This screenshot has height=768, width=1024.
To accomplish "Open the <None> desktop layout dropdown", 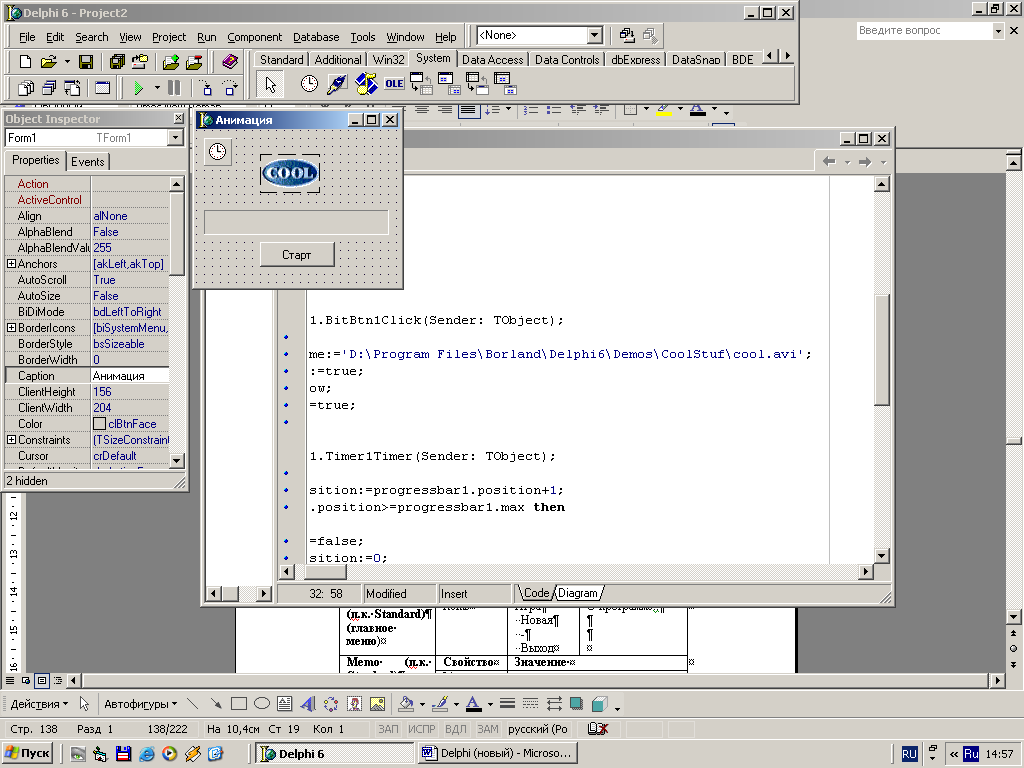I will 594,36.
